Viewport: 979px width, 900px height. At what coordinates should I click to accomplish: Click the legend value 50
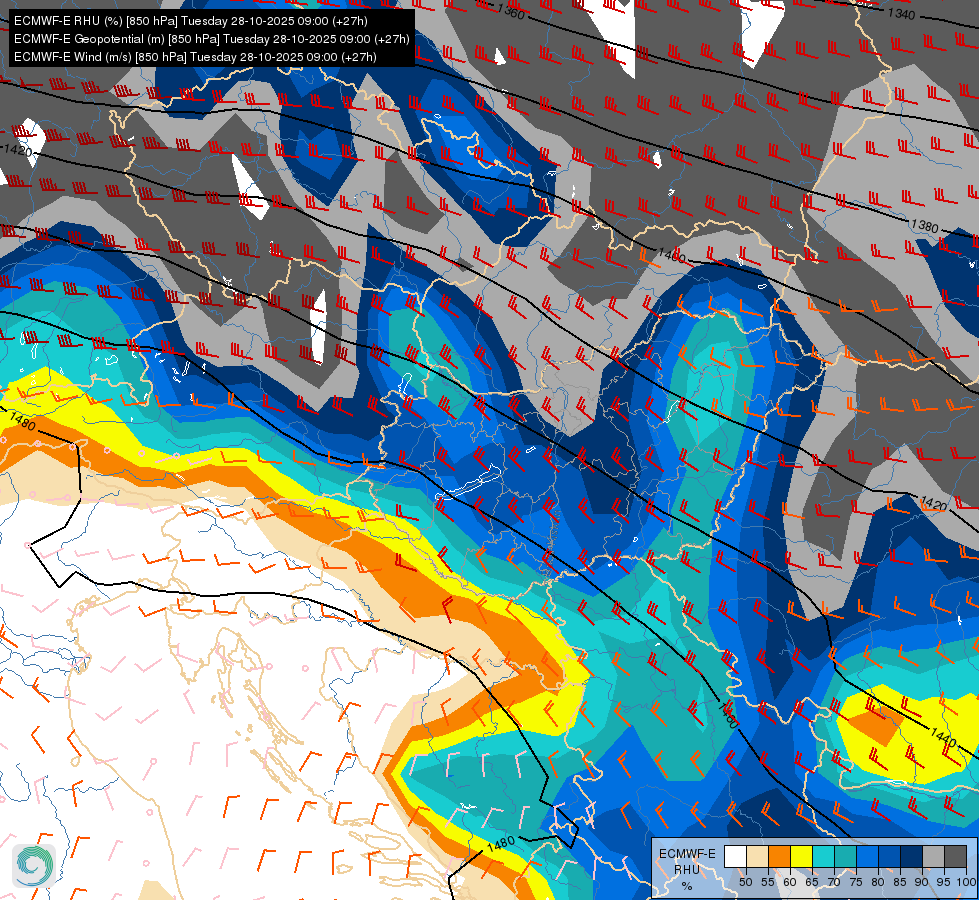point(745,882)
